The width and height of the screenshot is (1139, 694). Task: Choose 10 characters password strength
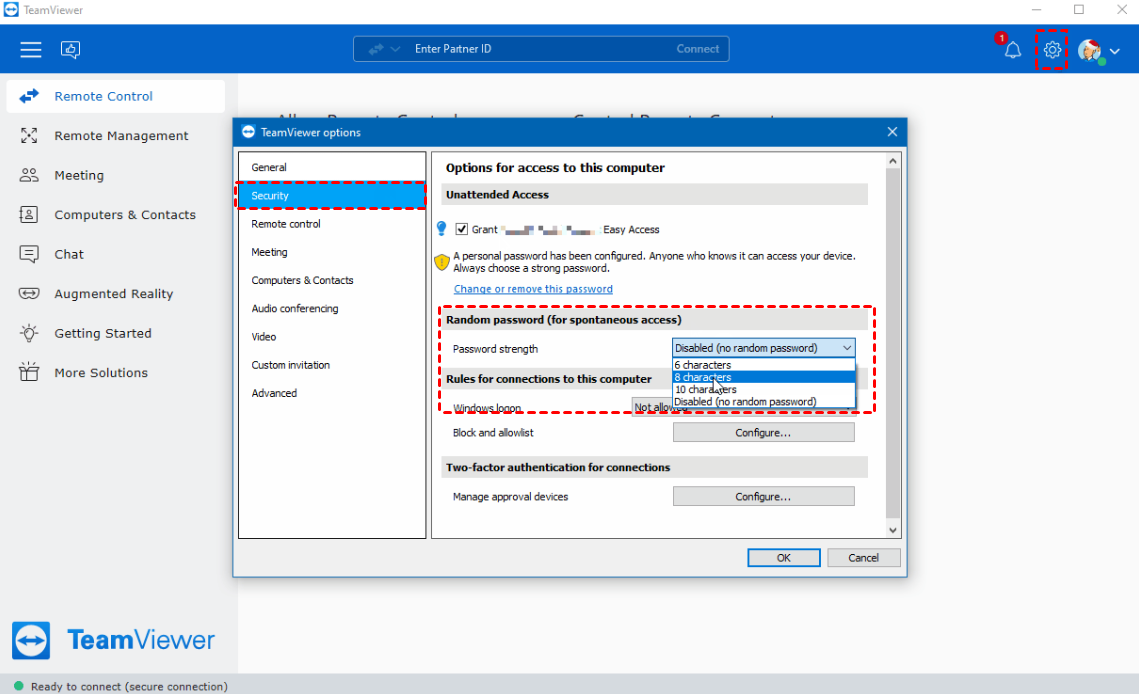point(763,390)
